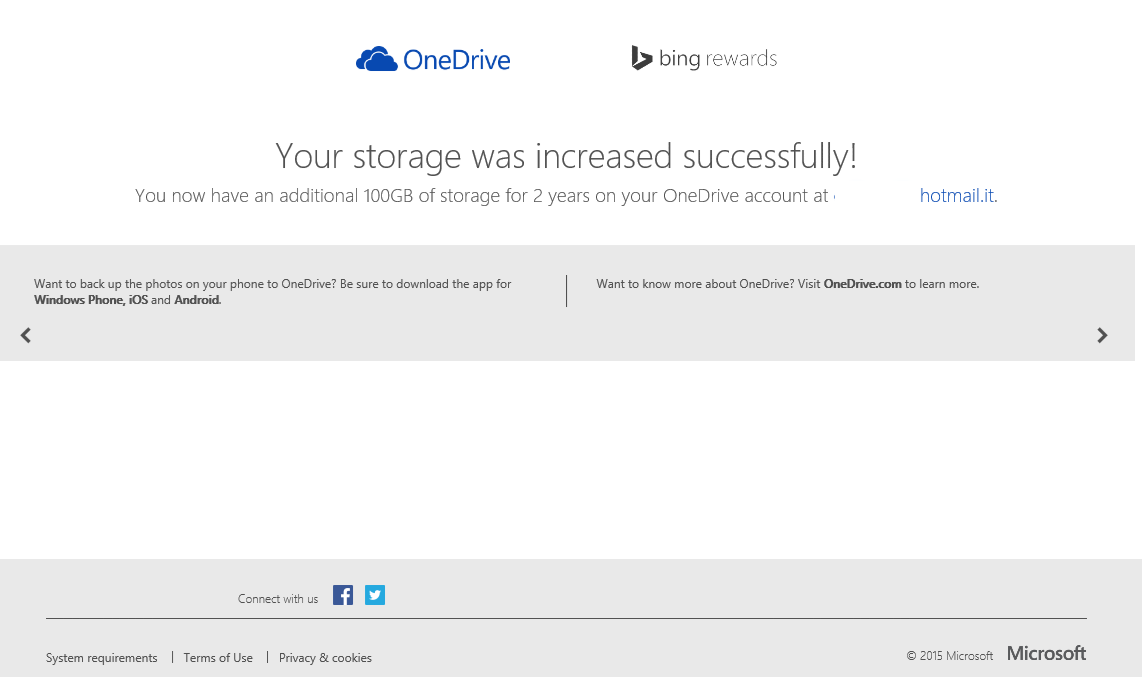Screen dimensions: 1142x677
Task: Click the 'Connect with us' label
Action: [278, 599]
